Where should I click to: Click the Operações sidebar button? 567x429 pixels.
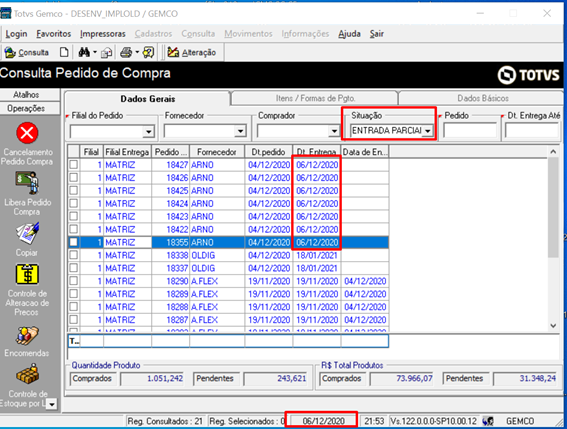click(26, 109)
